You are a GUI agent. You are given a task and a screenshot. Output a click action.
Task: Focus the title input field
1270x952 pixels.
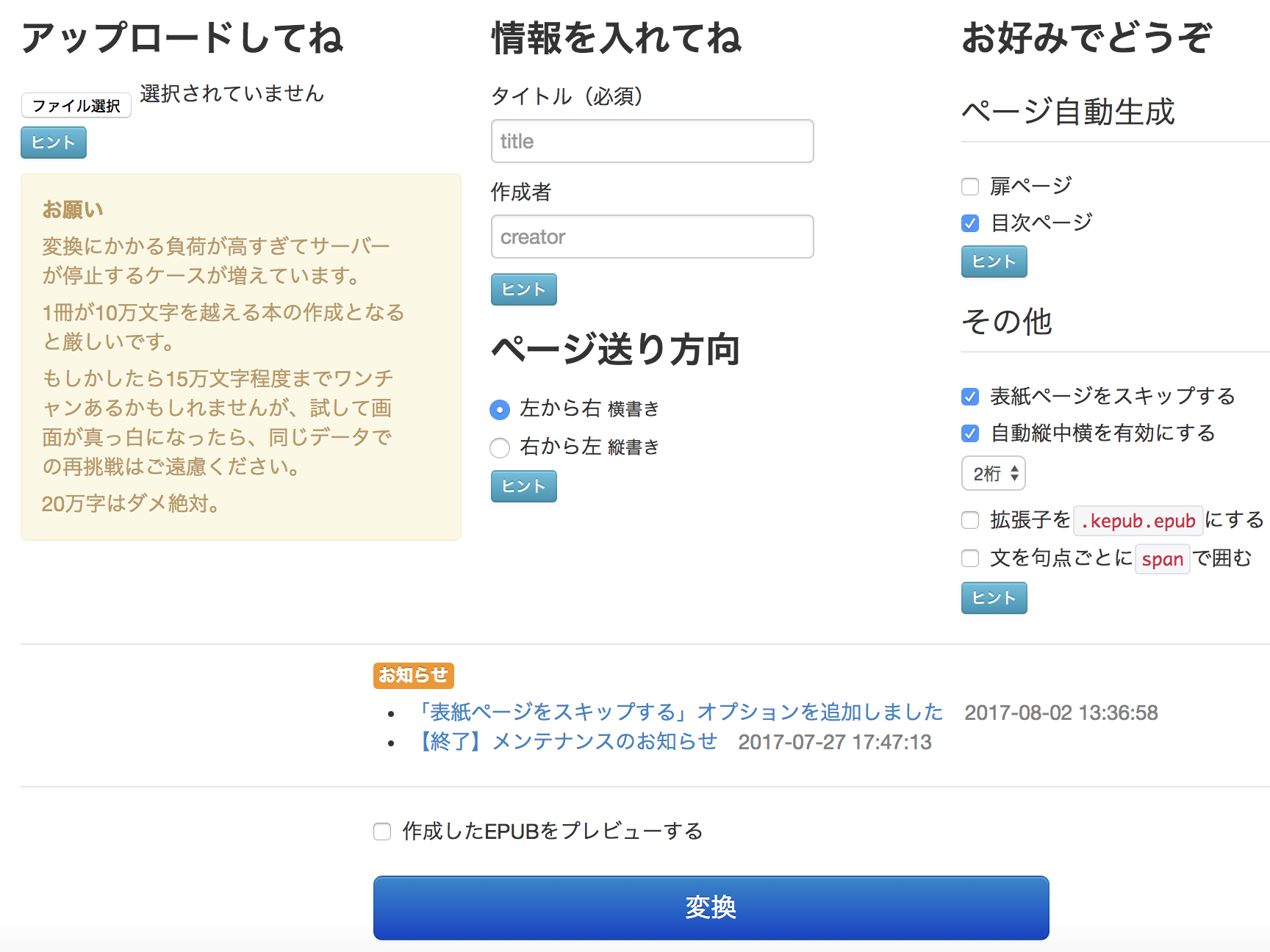[x=652, y=141]
